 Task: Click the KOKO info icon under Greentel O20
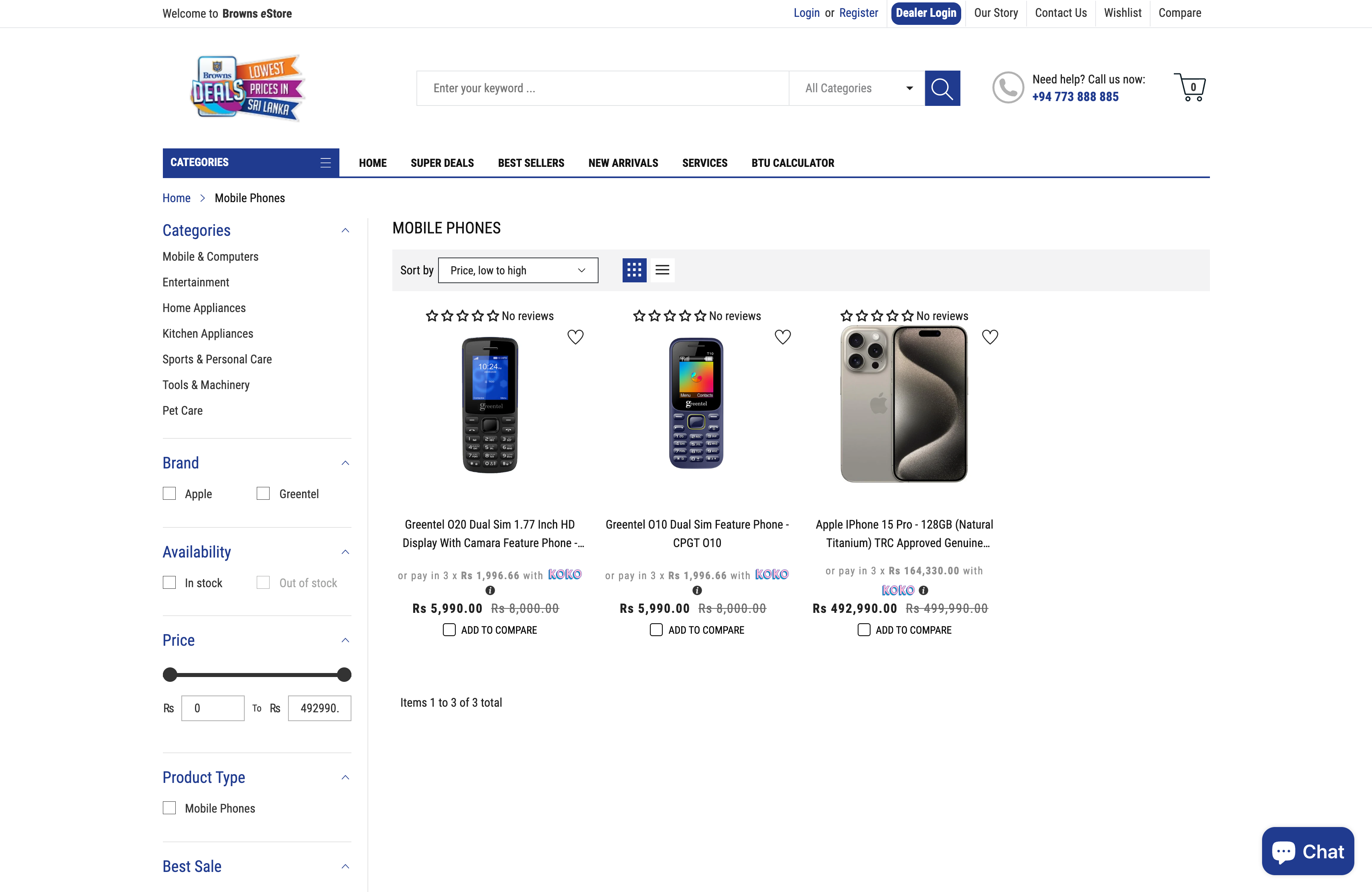pyautogui.click(x=490, y=590)
